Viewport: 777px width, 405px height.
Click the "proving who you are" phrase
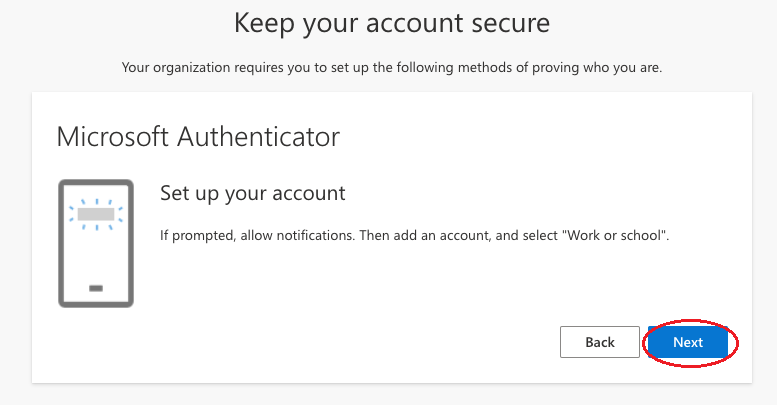click(596, 67)
